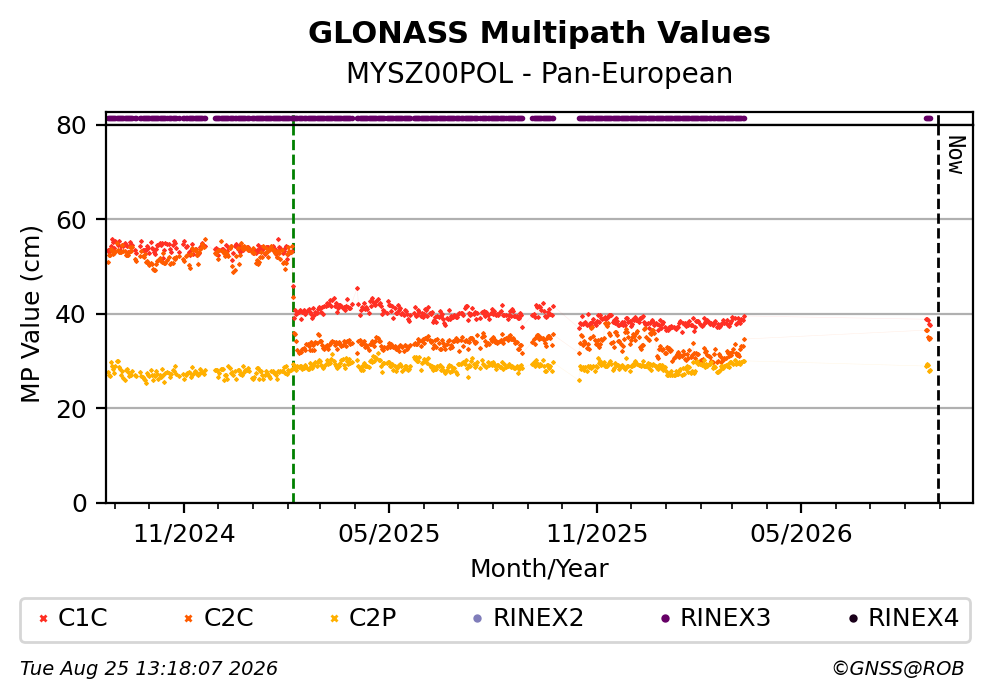The image size is (993, 699).
Task: Click the green dashed vertical line
Action: pos(293,310)
